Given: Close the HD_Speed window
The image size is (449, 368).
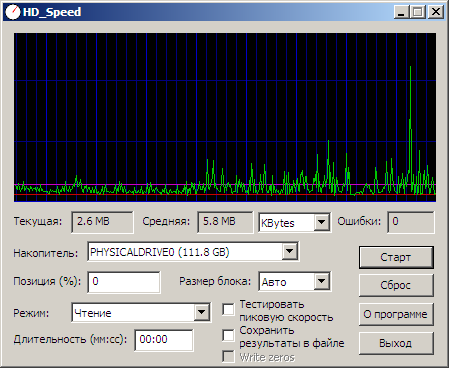Looking at the screenshot, I should pyautogui.click(x=435, y=12).
